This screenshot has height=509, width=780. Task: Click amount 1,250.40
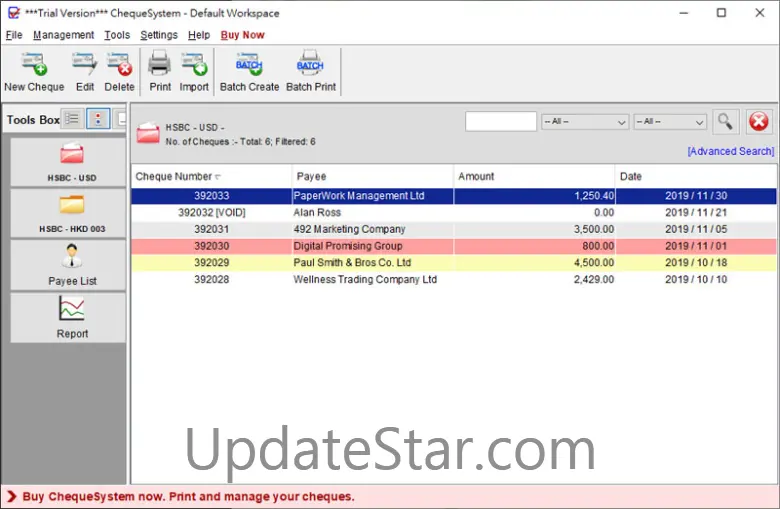[594, 196]
